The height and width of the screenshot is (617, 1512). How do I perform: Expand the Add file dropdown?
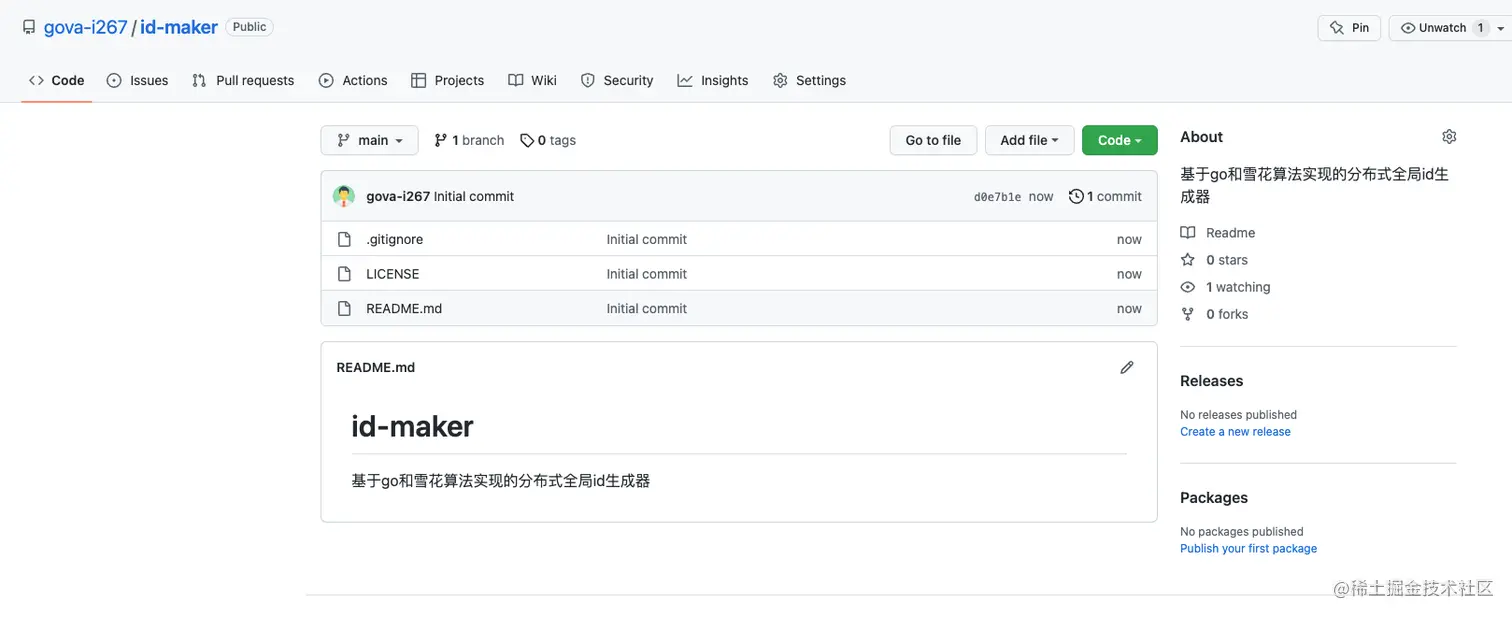click(x=1029, y=140)
